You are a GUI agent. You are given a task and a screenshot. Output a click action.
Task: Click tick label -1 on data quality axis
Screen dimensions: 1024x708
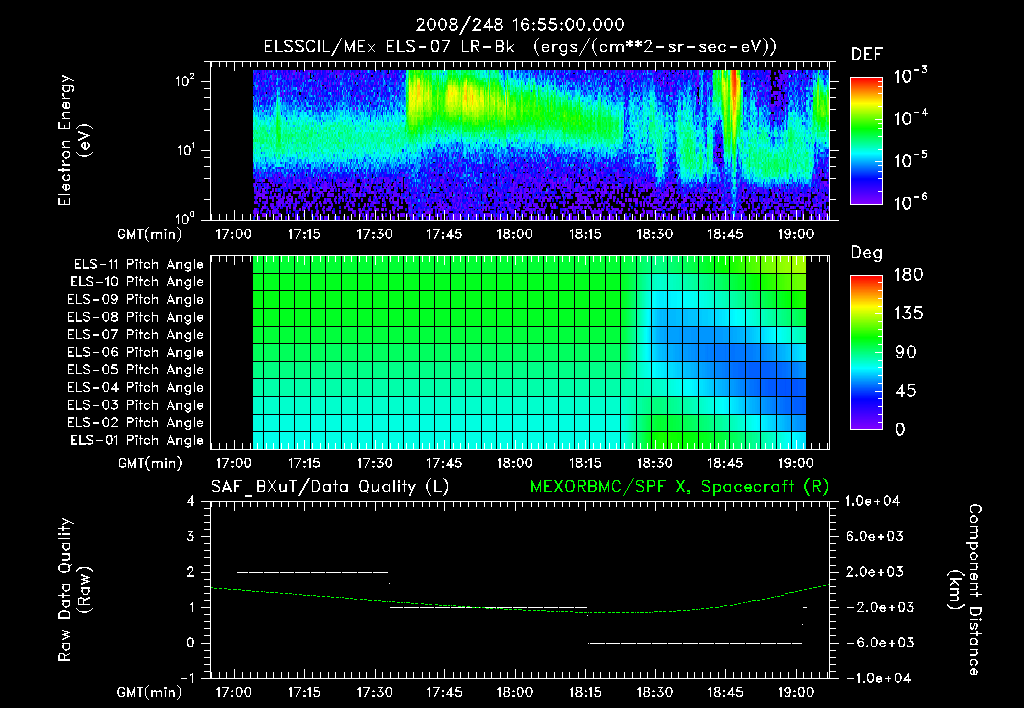pyautogui.click(x=187, y=678)
